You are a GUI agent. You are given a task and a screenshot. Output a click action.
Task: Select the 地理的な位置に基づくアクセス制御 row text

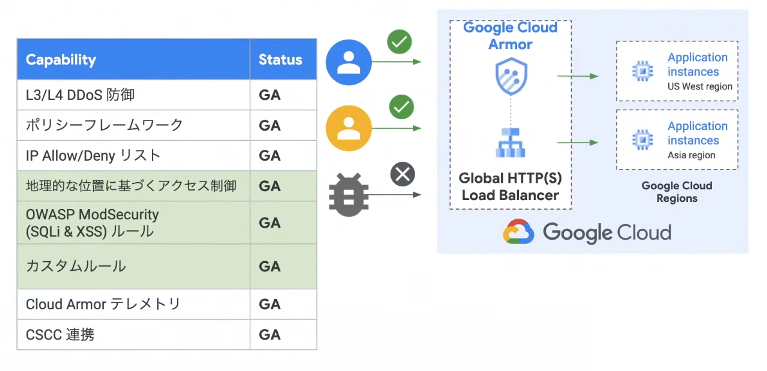coord(131,186)
